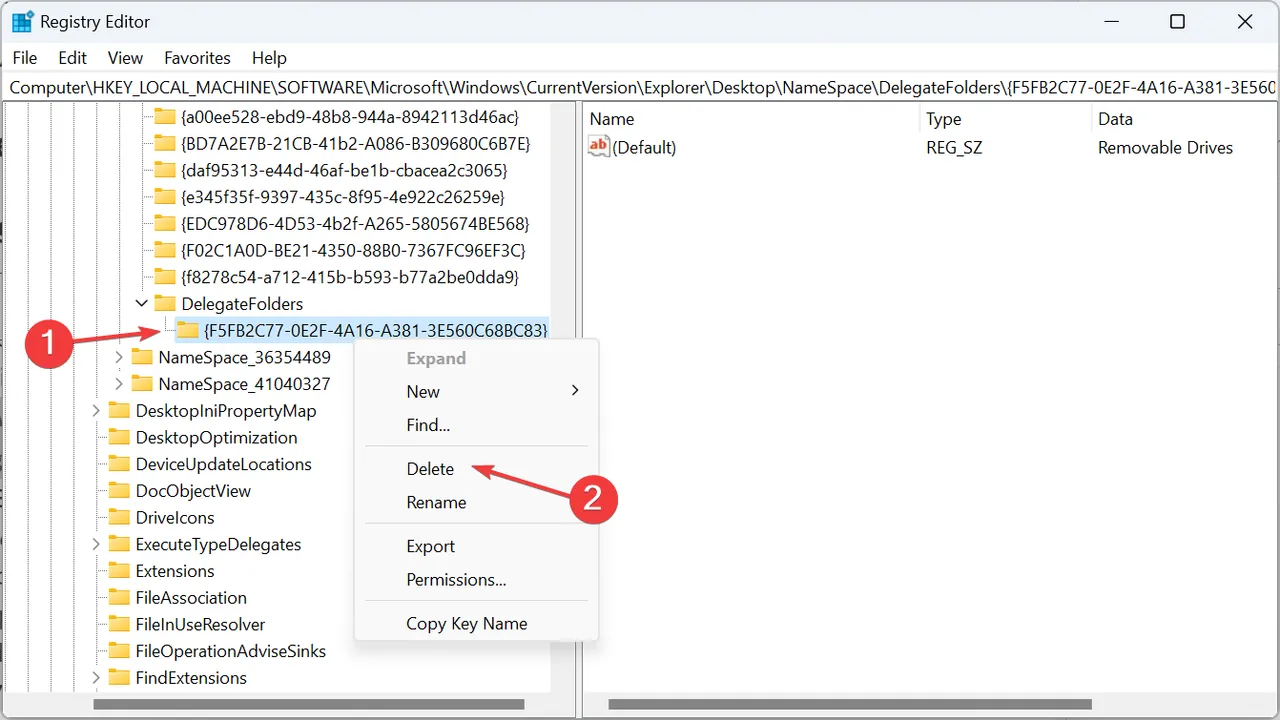The image size is (1280, 720).
Task: Expand the NameSpace_41040327 node
Action: tap(119, 384)
